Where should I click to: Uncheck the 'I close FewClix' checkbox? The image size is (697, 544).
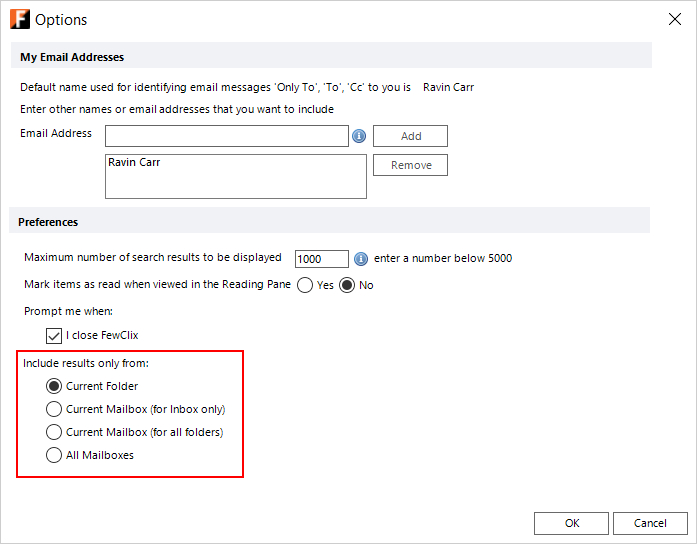(54, 336)
